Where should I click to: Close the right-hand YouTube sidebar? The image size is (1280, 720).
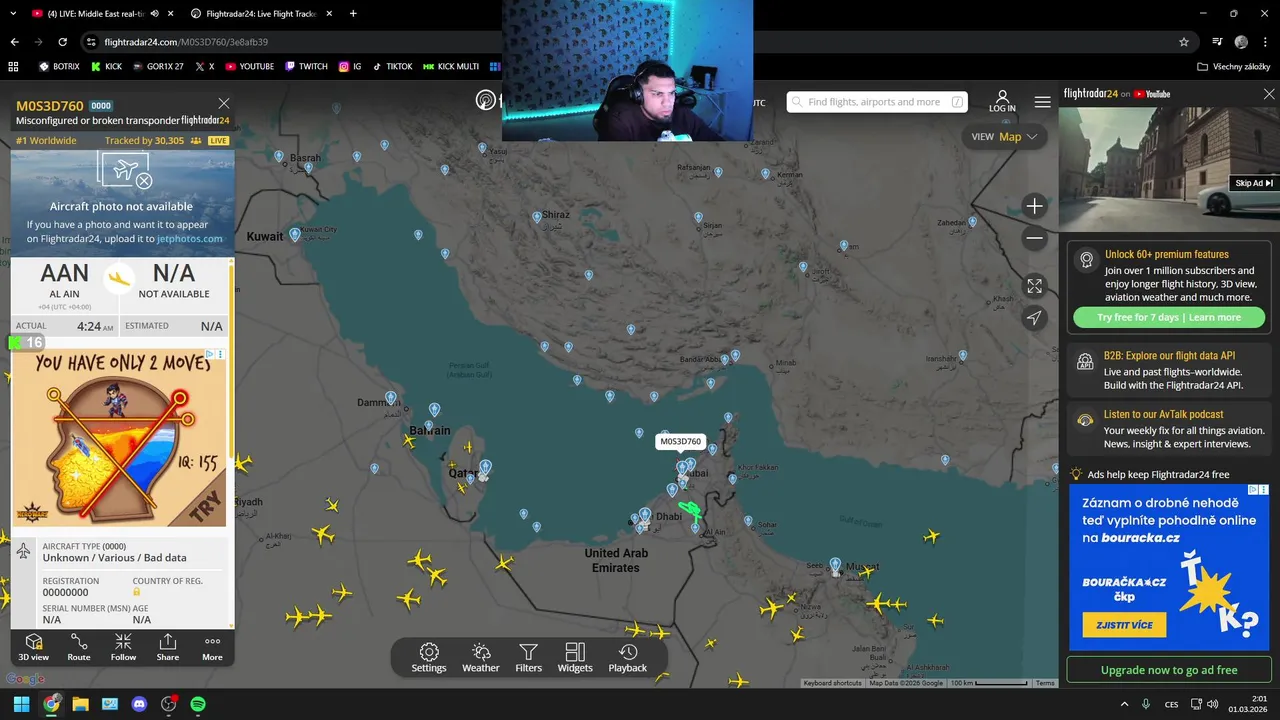pos(1269,94)
